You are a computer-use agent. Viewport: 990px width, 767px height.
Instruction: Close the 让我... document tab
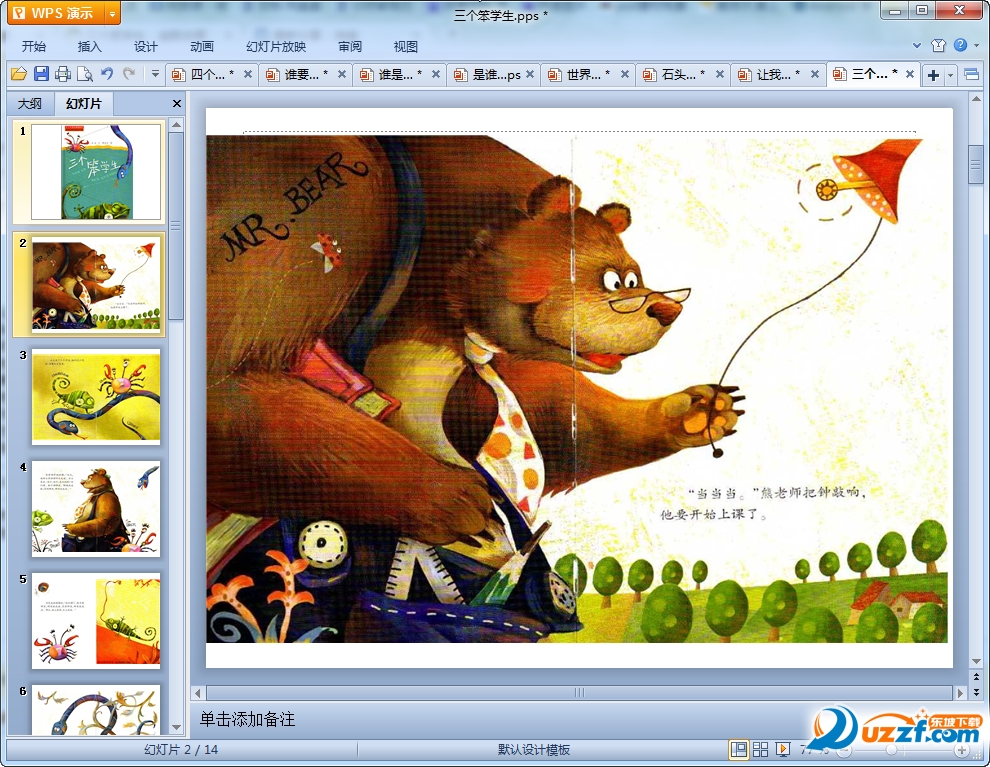point(814,74)
